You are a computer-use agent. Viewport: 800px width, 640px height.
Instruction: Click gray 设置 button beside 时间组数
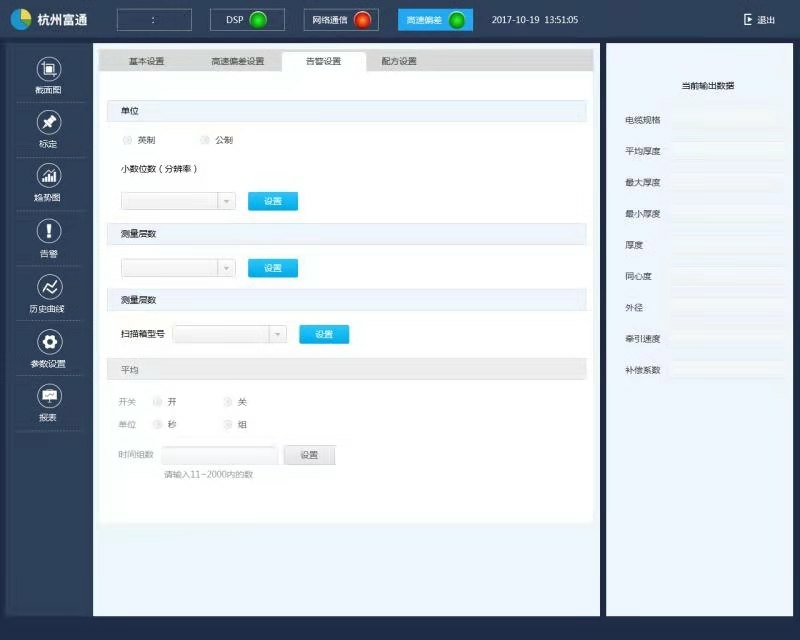coord(309,455)
